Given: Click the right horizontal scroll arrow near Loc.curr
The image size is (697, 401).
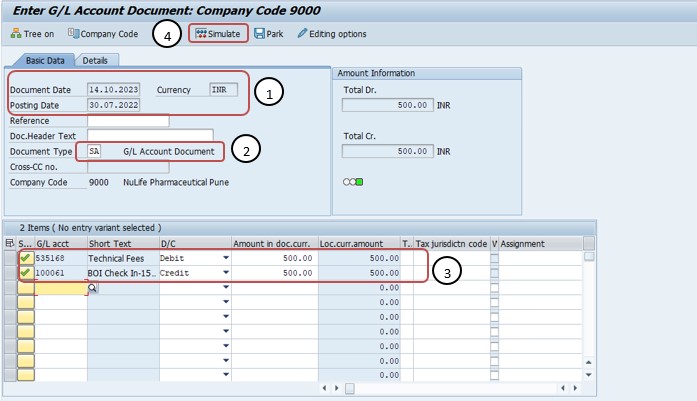Looking at the screenshot, I should 336,388.
